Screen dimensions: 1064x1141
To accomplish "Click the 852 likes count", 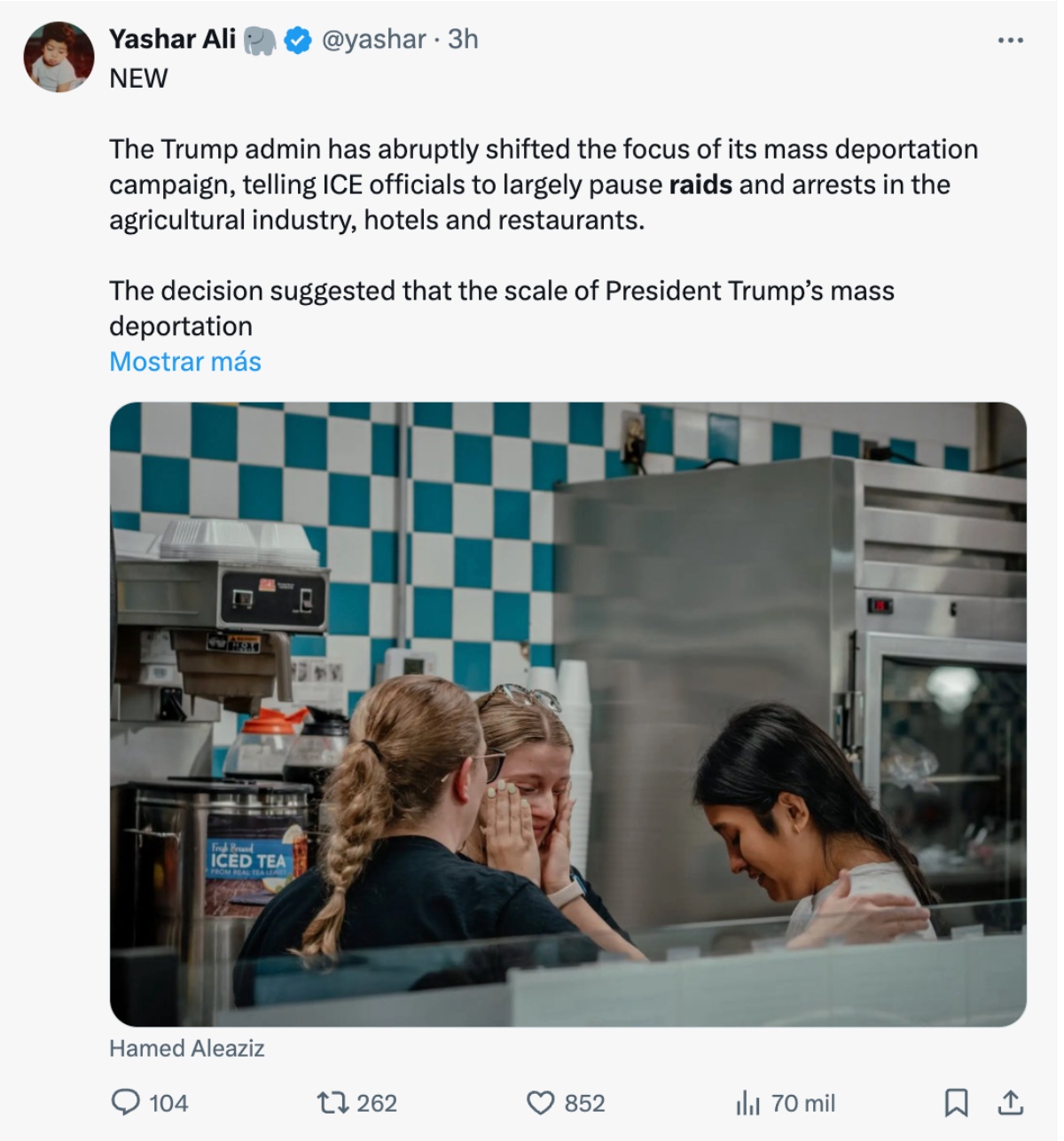I will (x=585, y=1103).
